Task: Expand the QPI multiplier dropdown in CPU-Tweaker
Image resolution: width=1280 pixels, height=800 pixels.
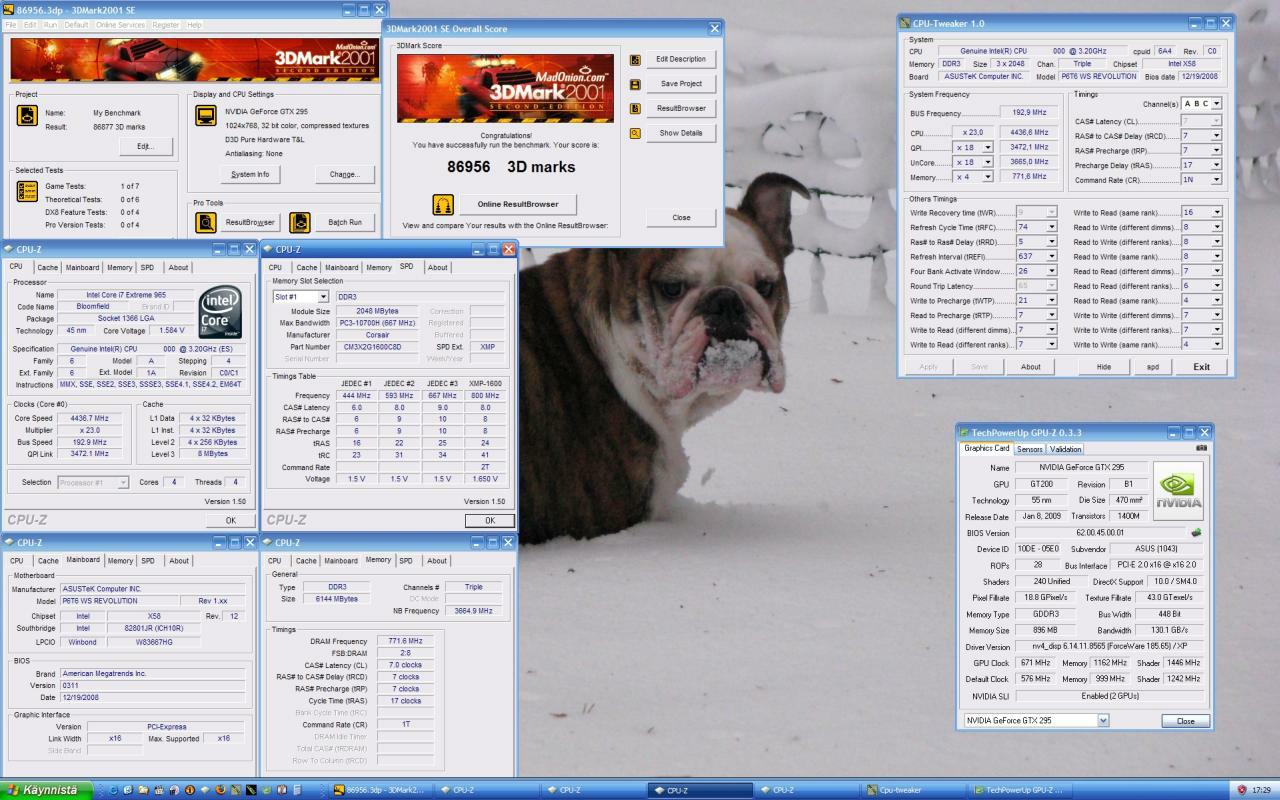Action: pyautogui.click(x=987, y=147)
